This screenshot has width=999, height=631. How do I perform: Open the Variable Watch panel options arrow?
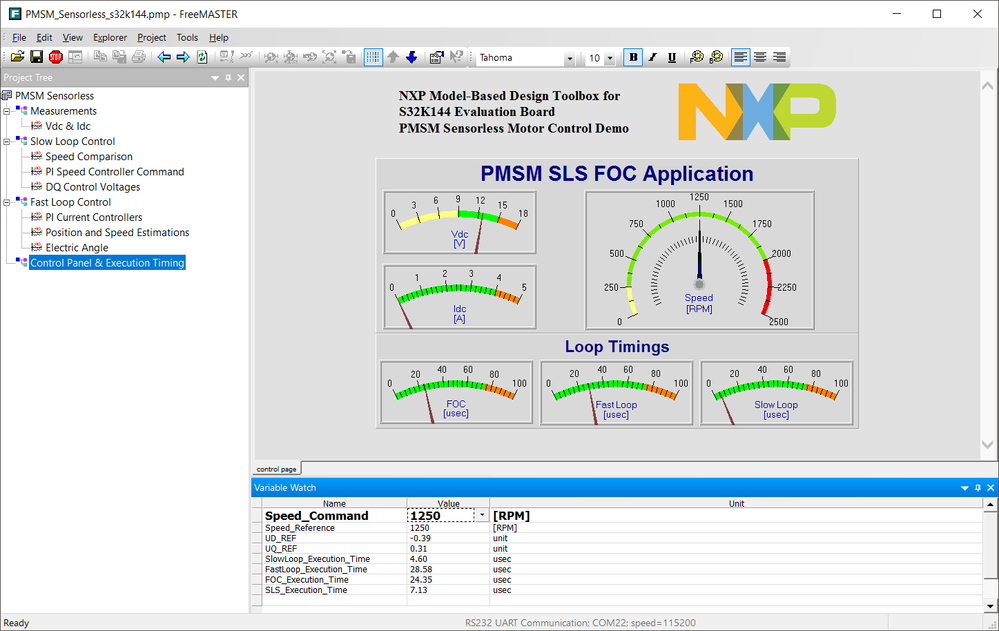965,488
